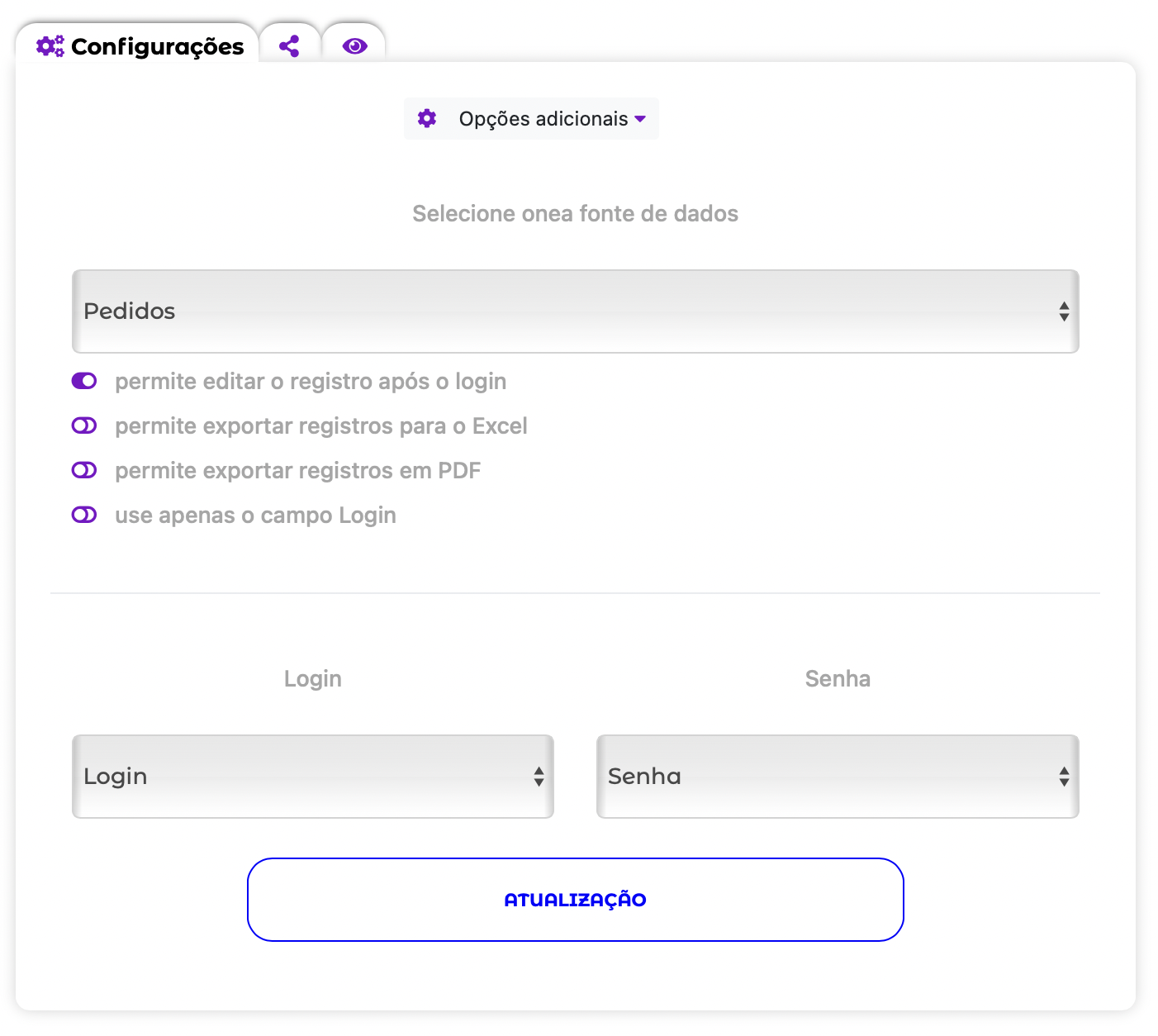
Task: Click the gray 'Login' column label
Action: pos(313,679)
